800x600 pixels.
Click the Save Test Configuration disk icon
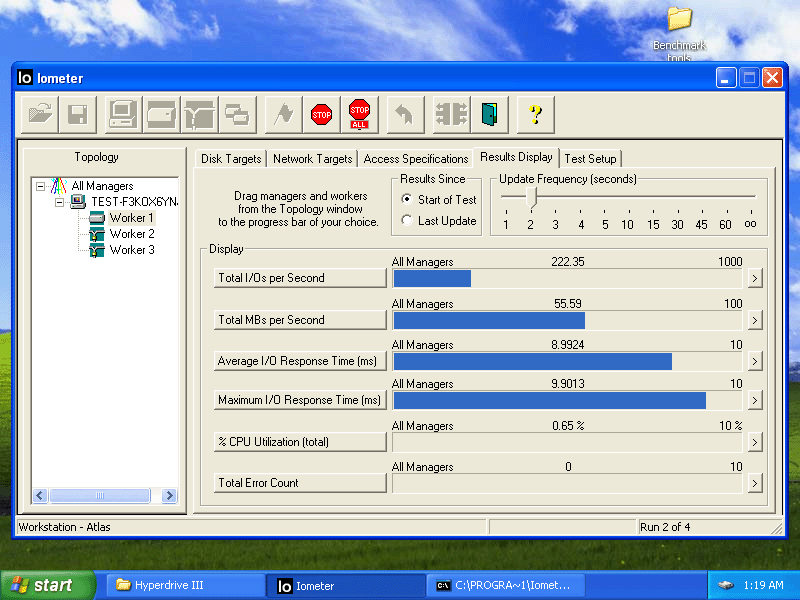pos(78,114)
